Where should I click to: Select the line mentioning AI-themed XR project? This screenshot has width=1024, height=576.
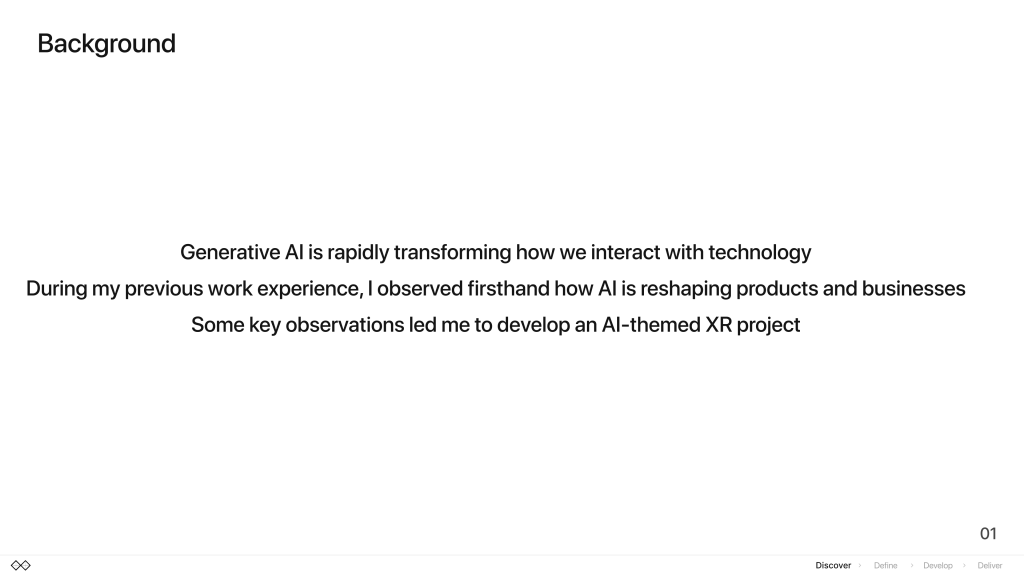(x=496, y=325)
